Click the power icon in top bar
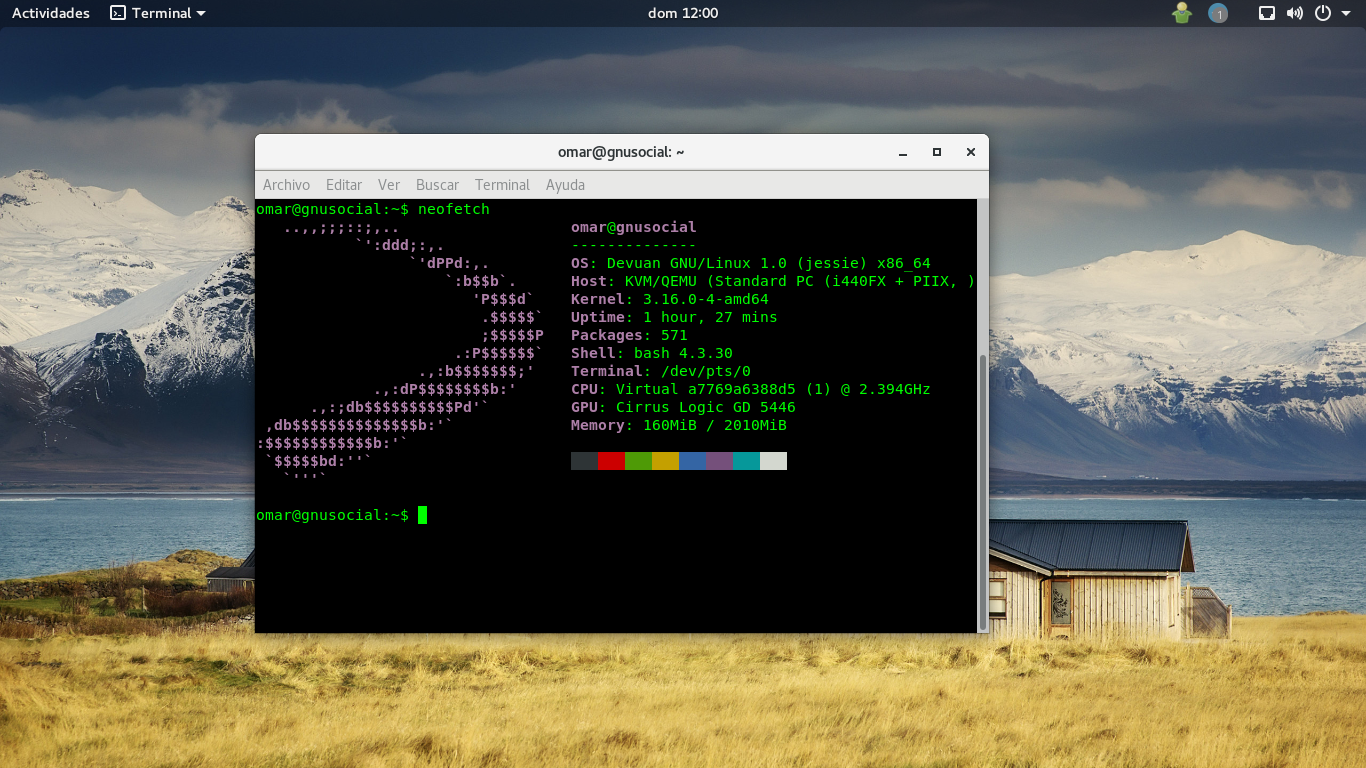Image resolution: width=1366 pixels, height=768 pixels. tap(1323, 13)
